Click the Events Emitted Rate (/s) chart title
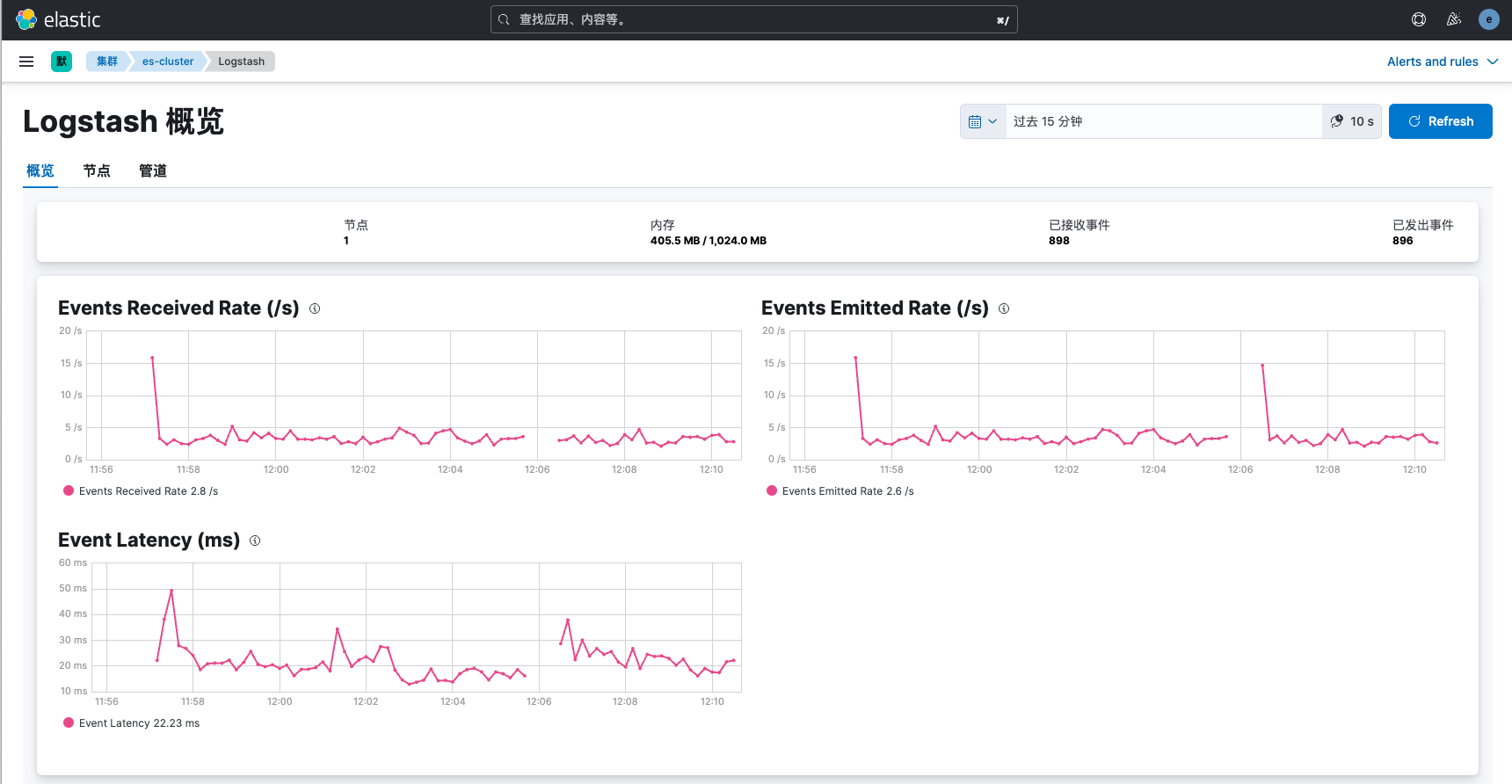Viewport: 1512px width, 784px height. tap(875, 309)
